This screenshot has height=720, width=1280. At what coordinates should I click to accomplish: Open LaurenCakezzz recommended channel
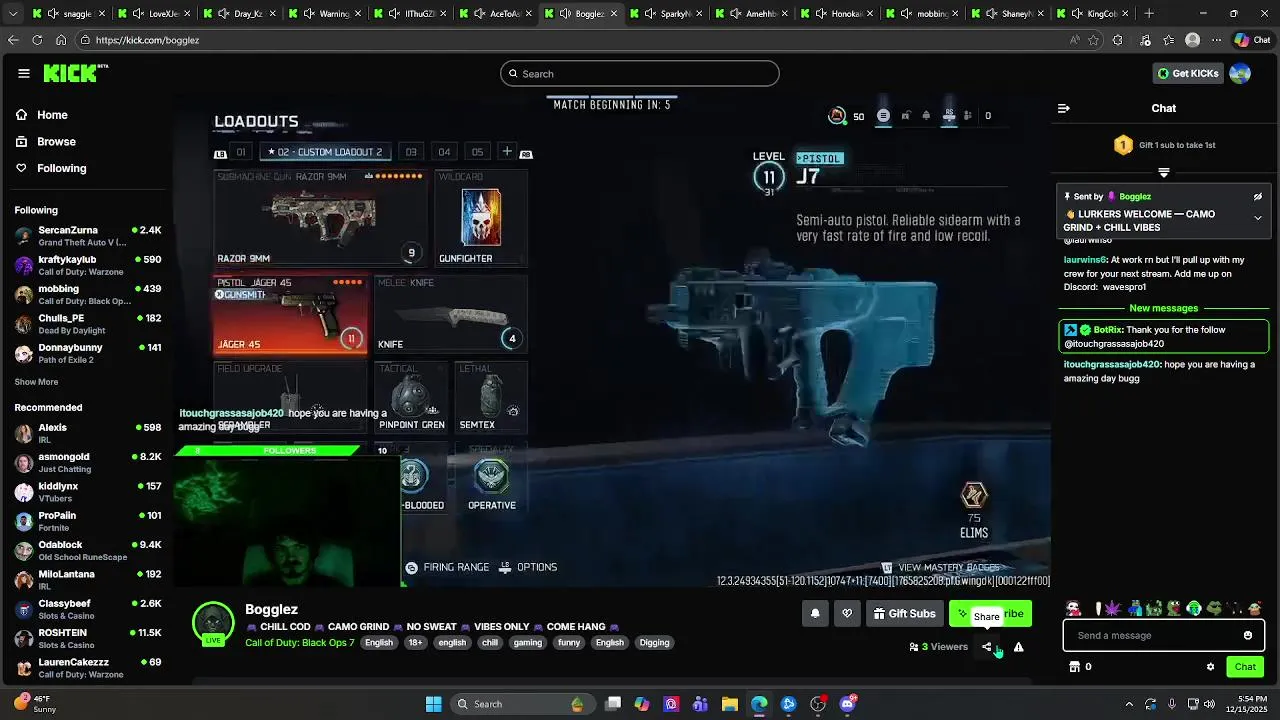pos(88,668)
